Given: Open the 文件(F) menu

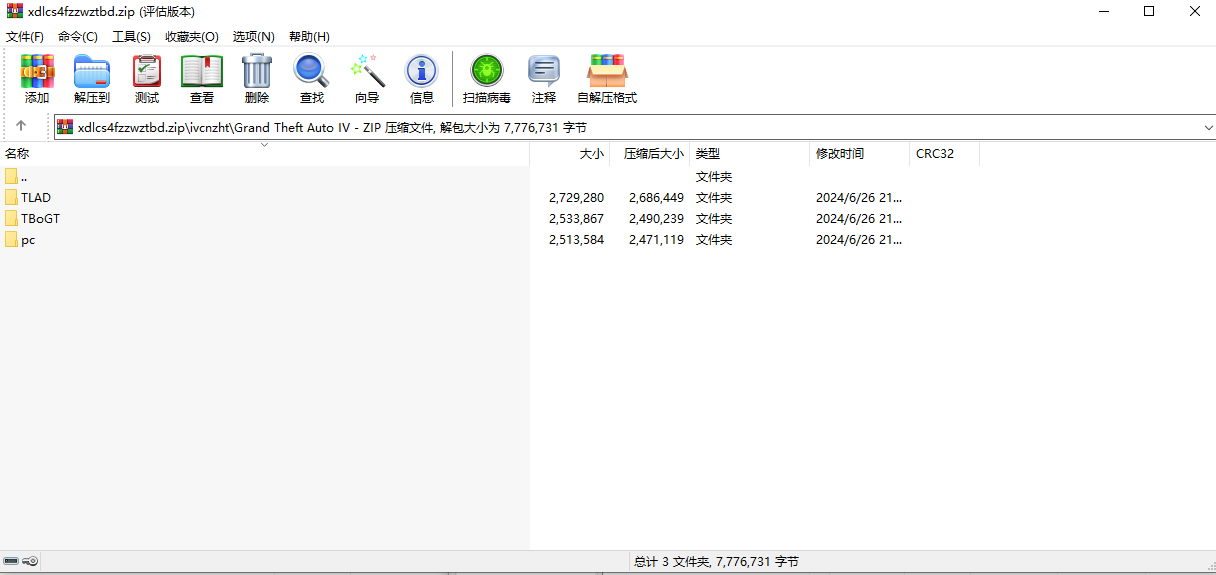Looking at the screenshot, I should pyautogui.click(x=25, y=37).
